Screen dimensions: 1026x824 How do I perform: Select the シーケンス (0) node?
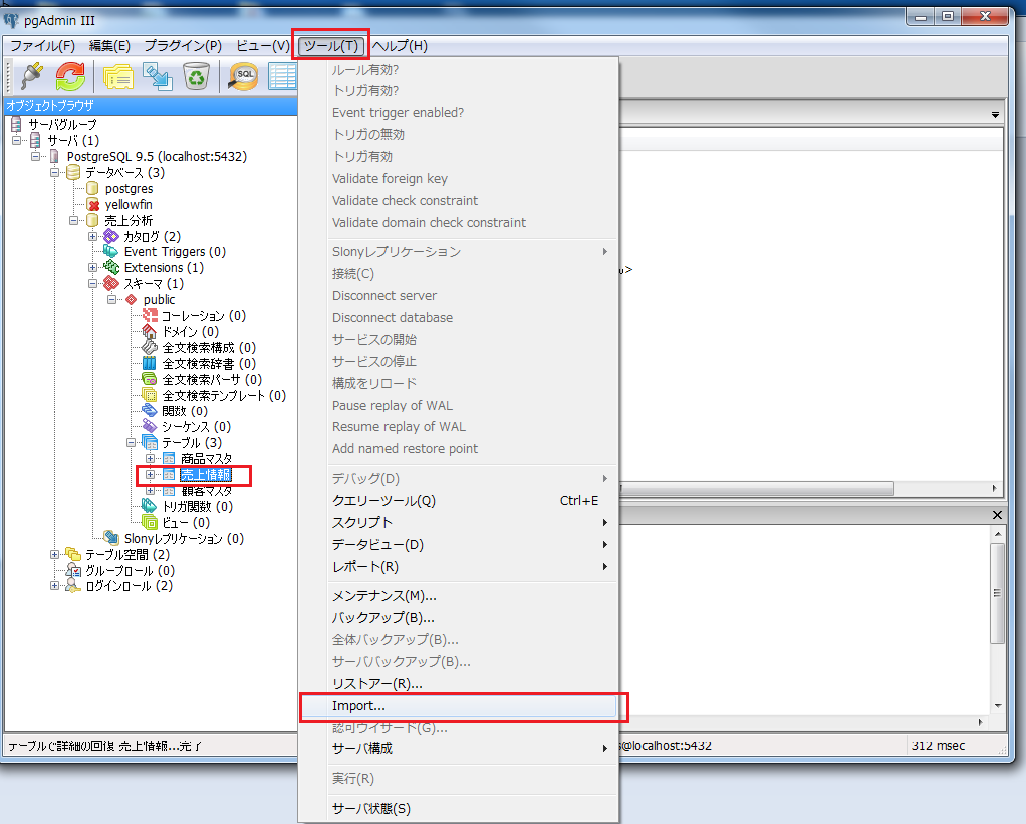196,427
